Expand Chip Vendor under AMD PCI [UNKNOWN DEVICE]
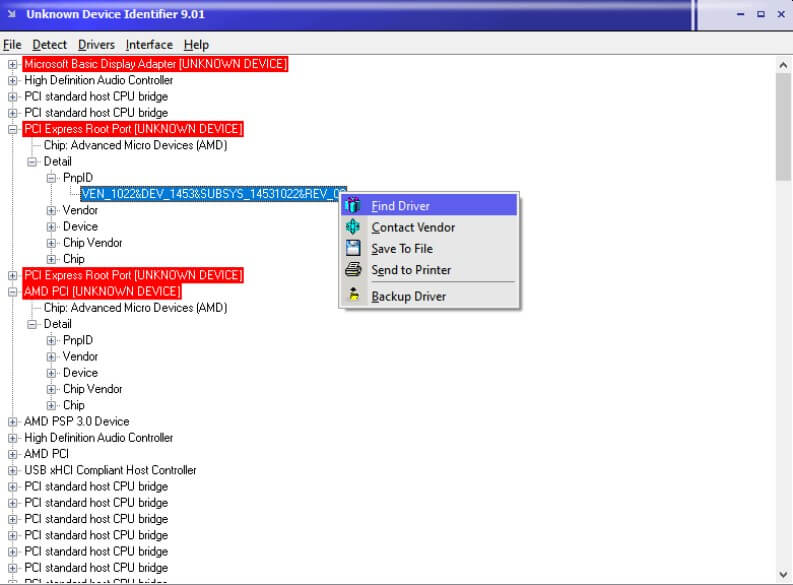Viewport: 793px width, 585px height. coord(51,389)
